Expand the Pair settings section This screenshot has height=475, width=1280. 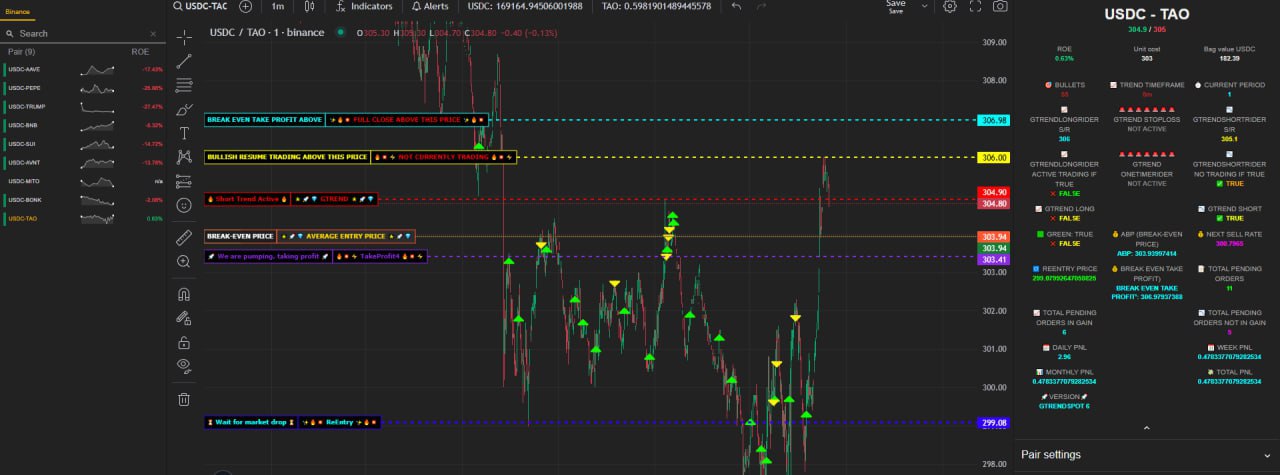pos(1146,455)
